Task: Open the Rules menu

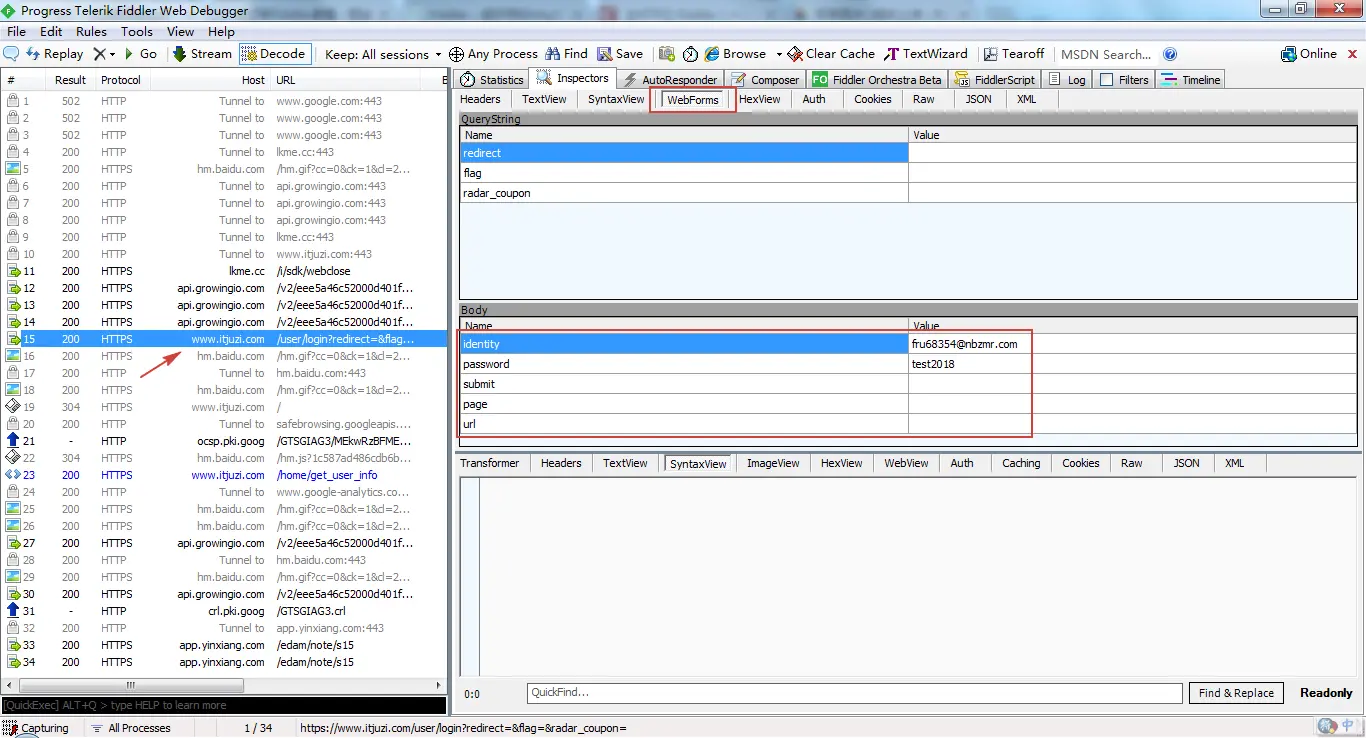Action: 91,32
